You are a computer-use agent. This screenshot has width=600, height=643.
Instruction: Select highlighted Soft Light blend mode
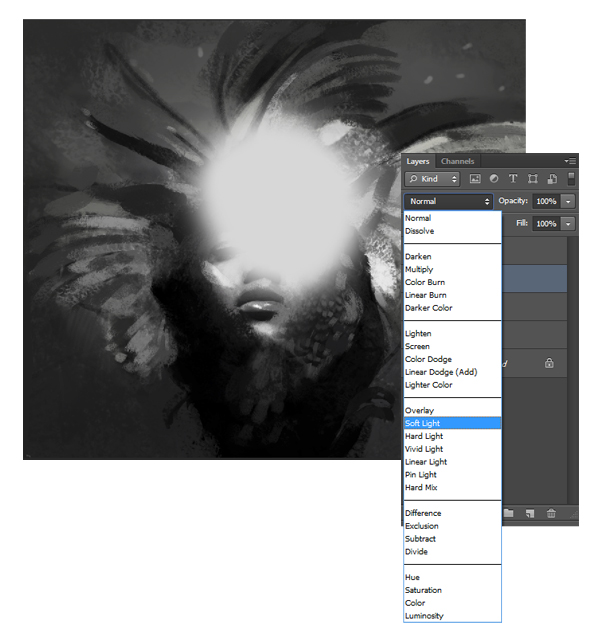coord(452,423)
